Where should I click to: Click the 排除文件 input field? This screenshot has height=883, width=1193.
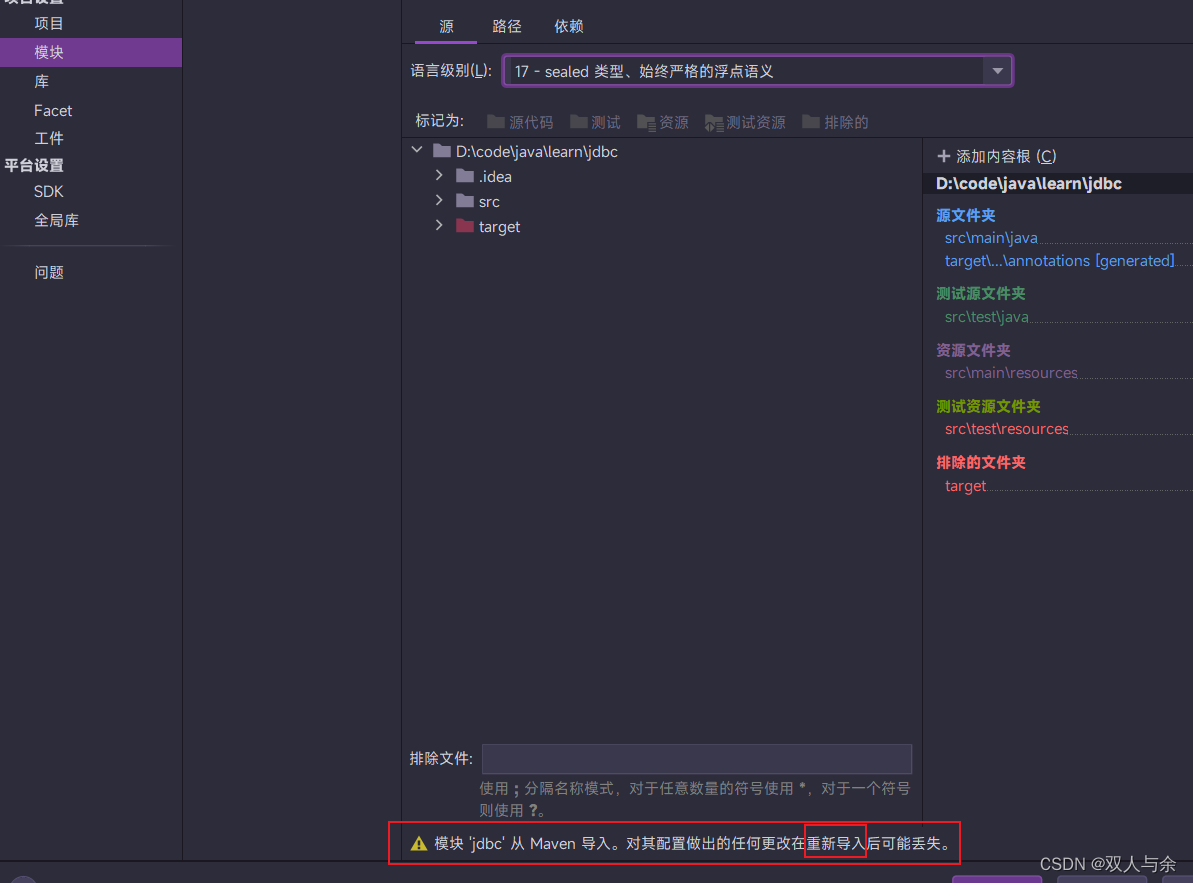(696, 759)
